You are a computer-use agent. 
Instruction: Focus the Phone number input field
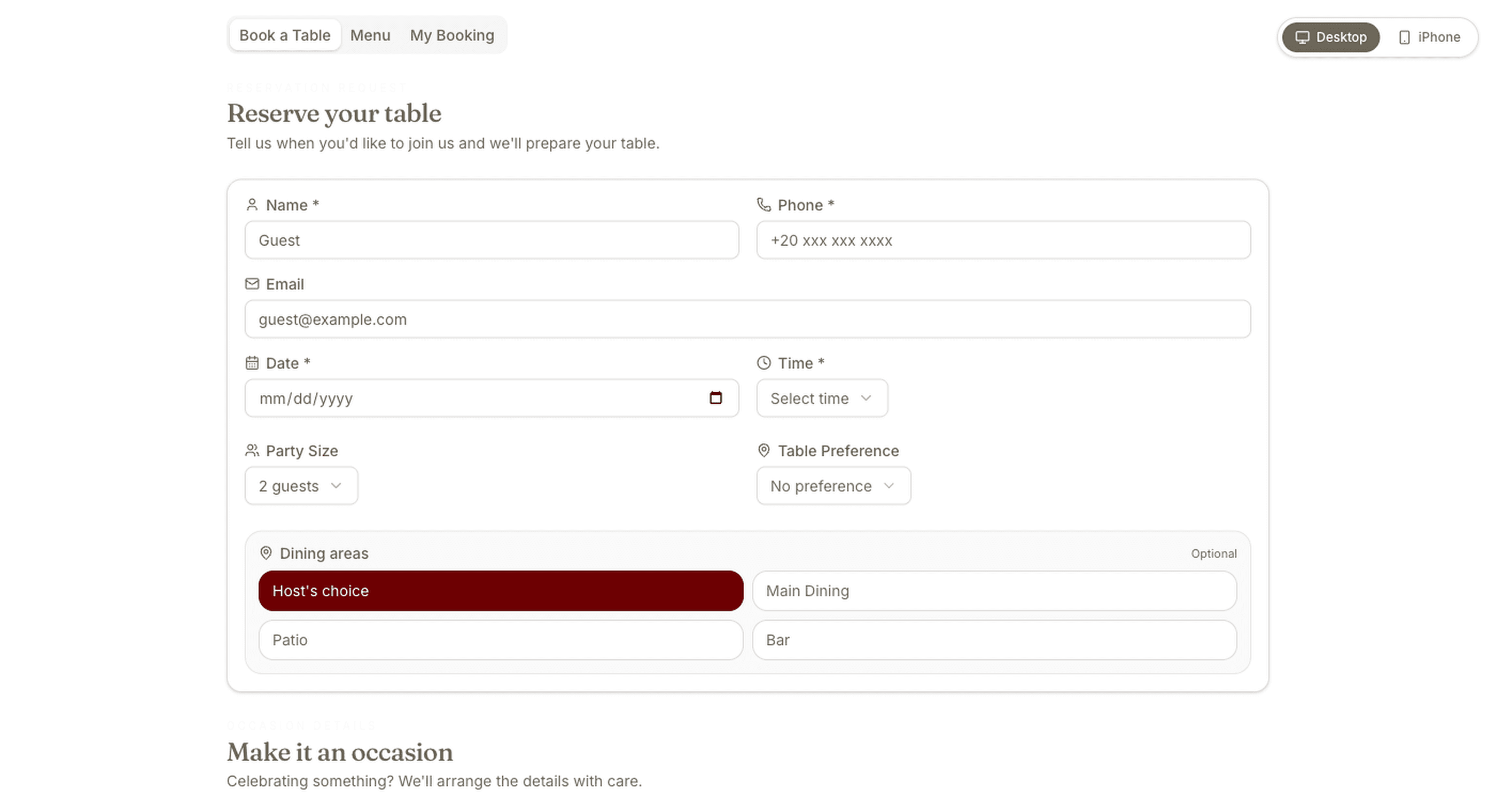coord(1003,240)
